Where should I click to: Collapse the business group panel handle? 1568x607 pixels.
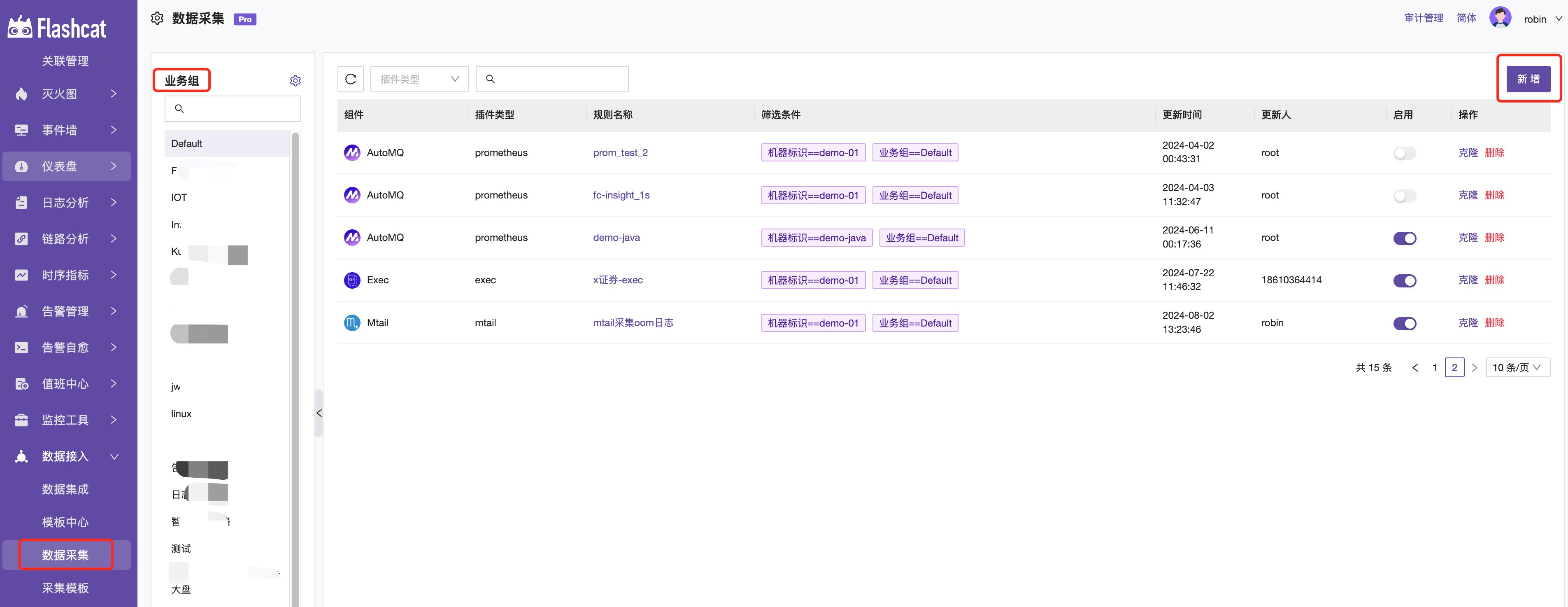point(319,413)
